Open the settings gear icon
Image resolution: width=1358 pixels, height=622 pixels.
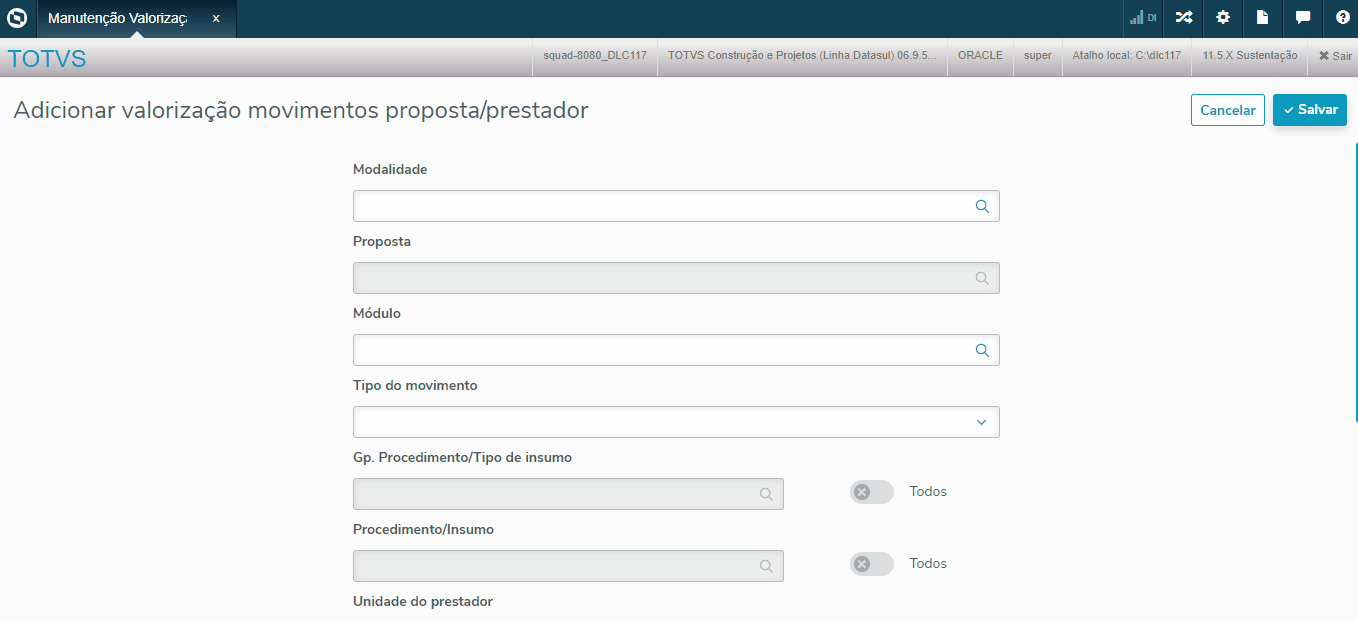[x=1223, y=18]
